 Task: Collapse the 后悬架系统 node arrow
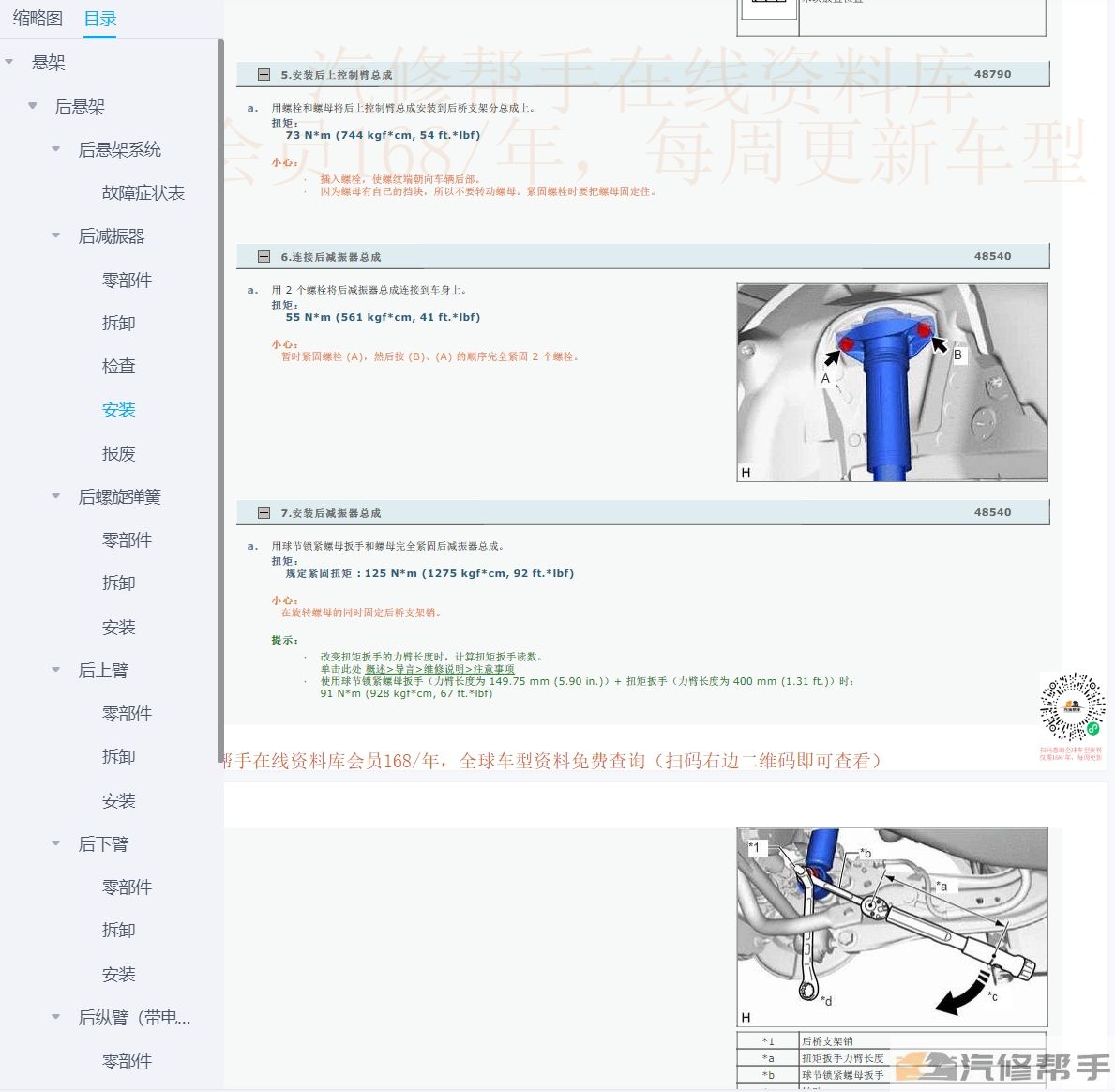pos(56,149)
